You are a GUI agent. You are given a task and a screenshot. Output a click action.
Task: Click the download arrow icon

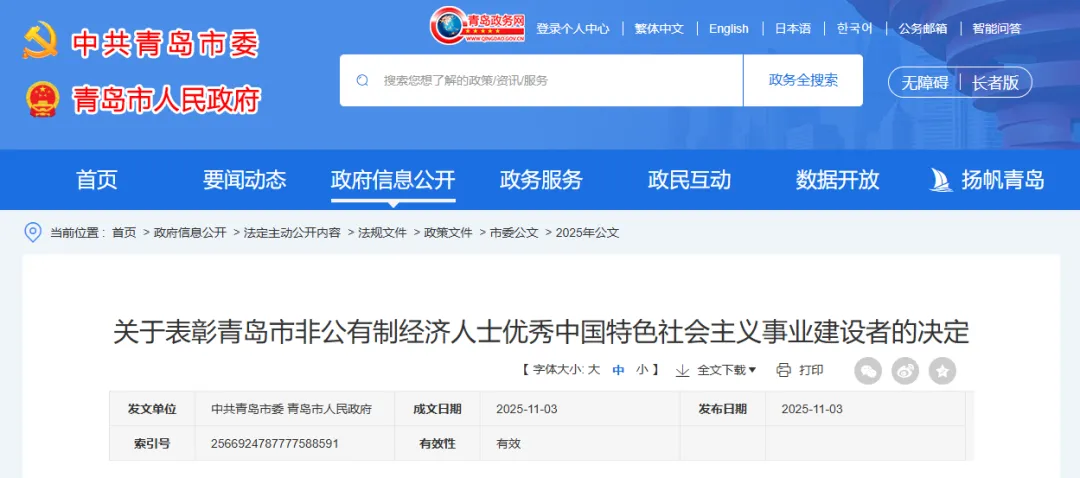[x=682, y=370]
